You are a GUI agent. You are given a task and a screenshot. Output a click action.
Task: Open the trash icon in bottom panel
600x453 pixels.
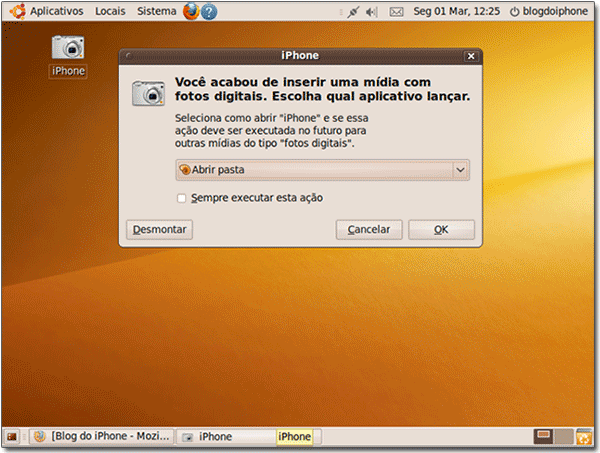(x=584, y=437)
